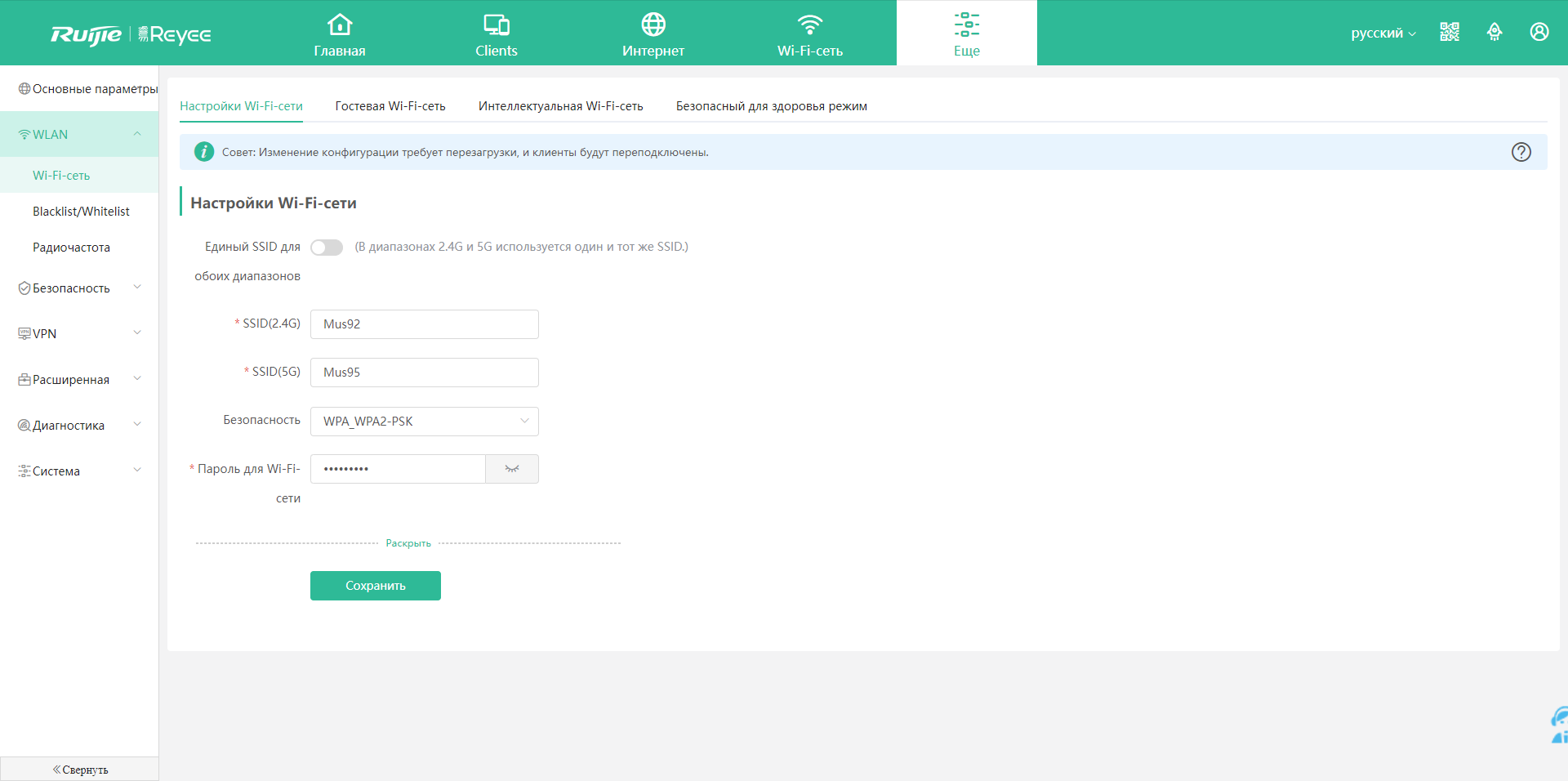
Task: Click the info icon in tip banner
Action: click(204, 152)
